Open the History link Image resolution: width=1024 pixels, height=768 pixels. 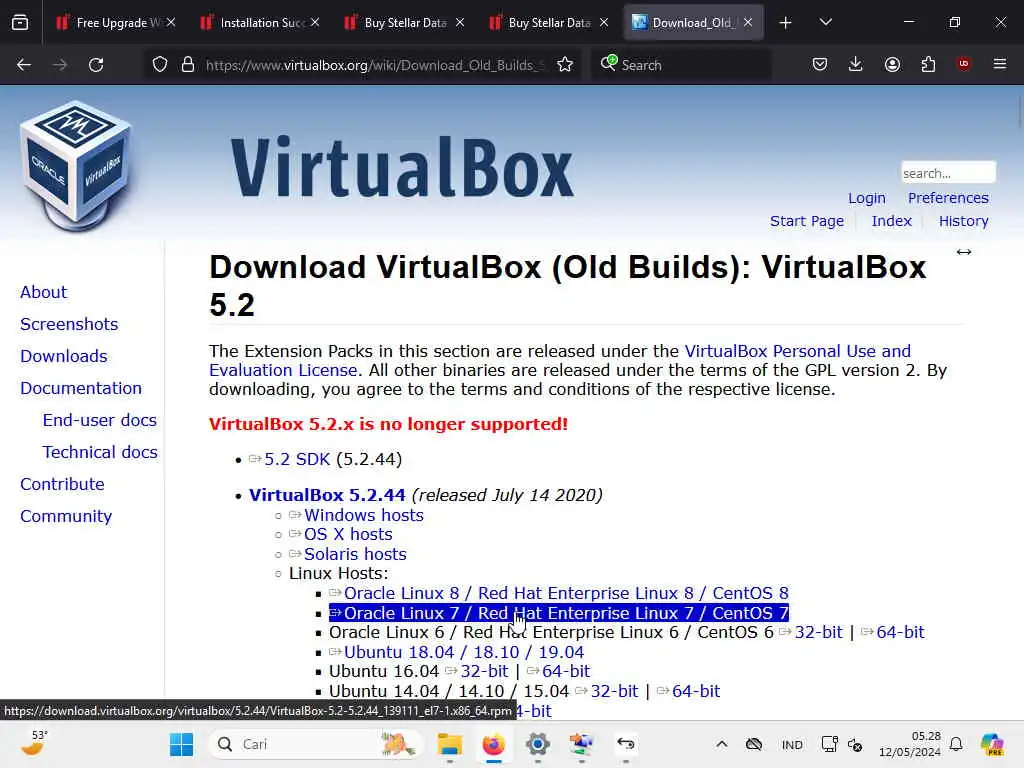(x=963, y=221)
